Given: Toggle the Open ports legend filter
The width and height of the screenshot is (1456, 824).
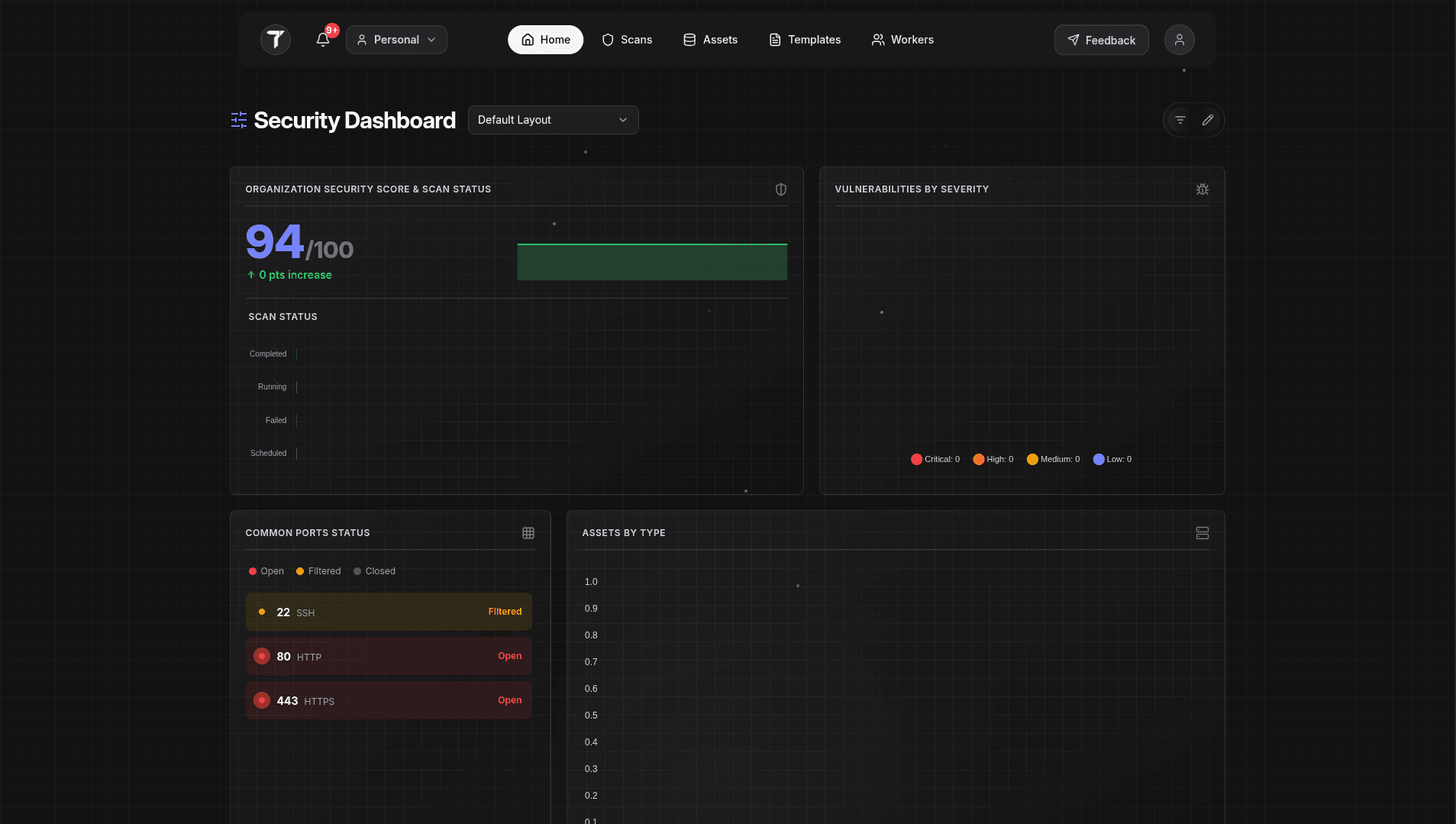Looking at the screenshot, I should pyautogui.click(x=266, y=571).
